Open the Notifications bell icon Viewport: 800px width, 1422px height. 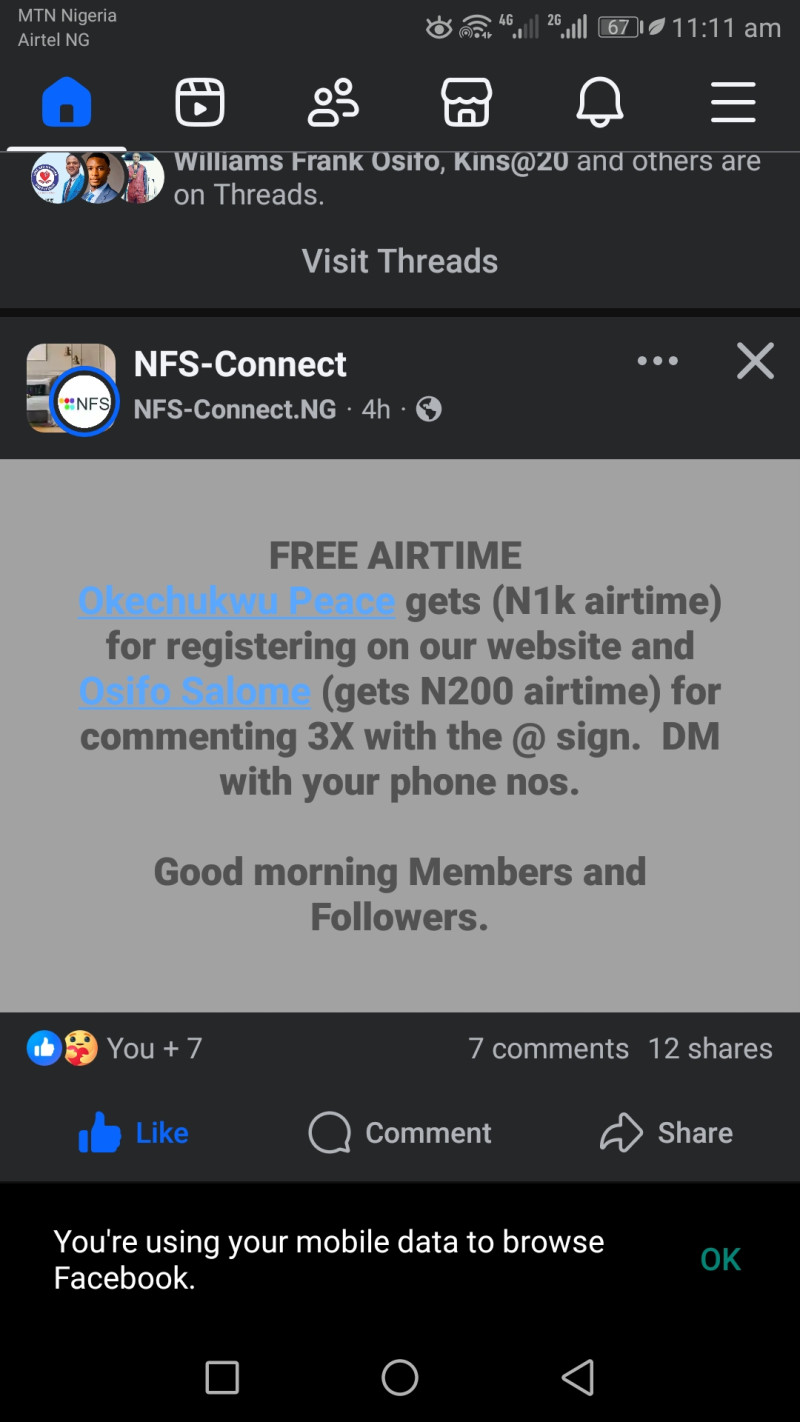599,101
